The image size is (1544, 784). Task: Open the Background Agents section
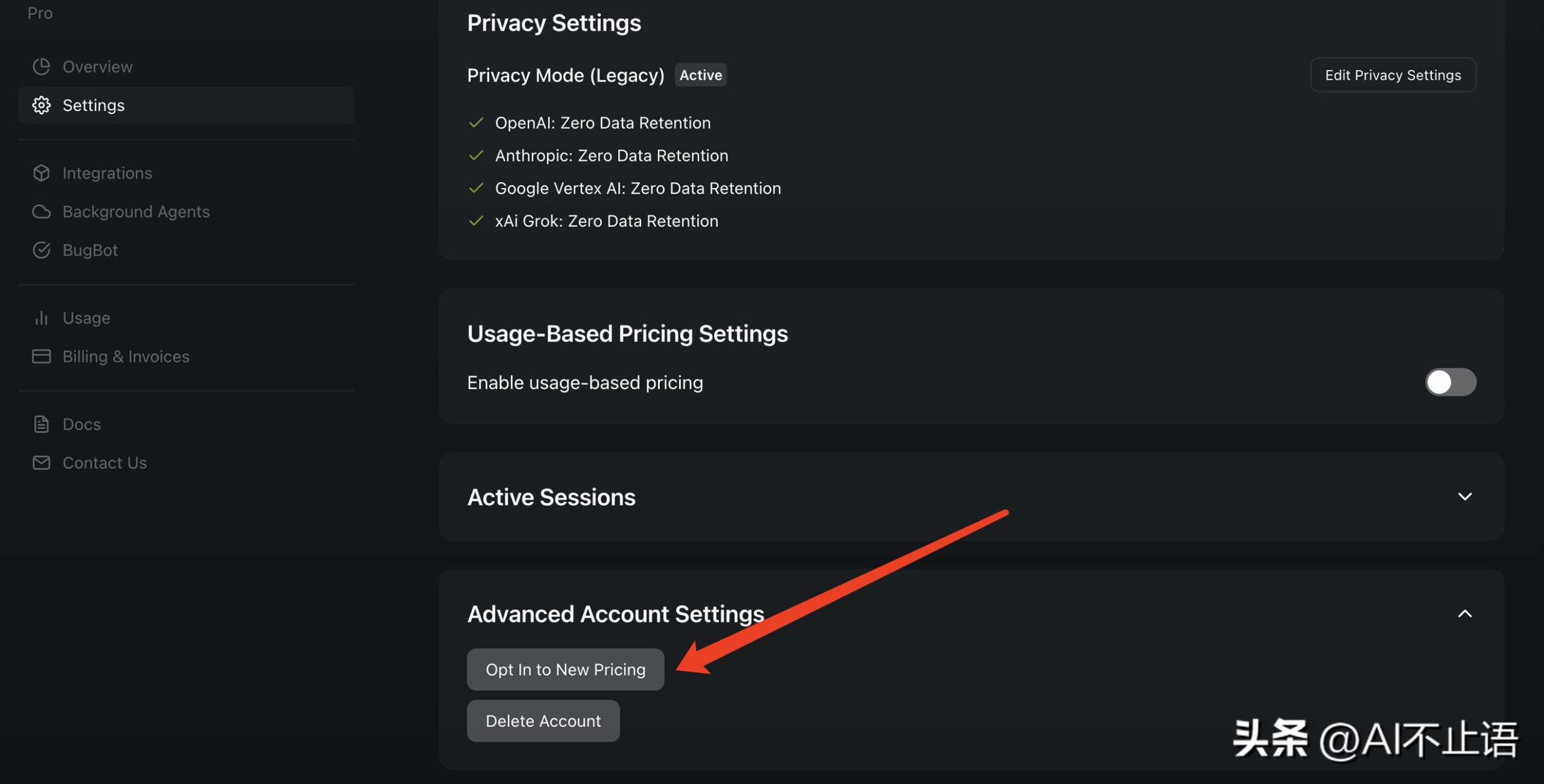(136, 212)
